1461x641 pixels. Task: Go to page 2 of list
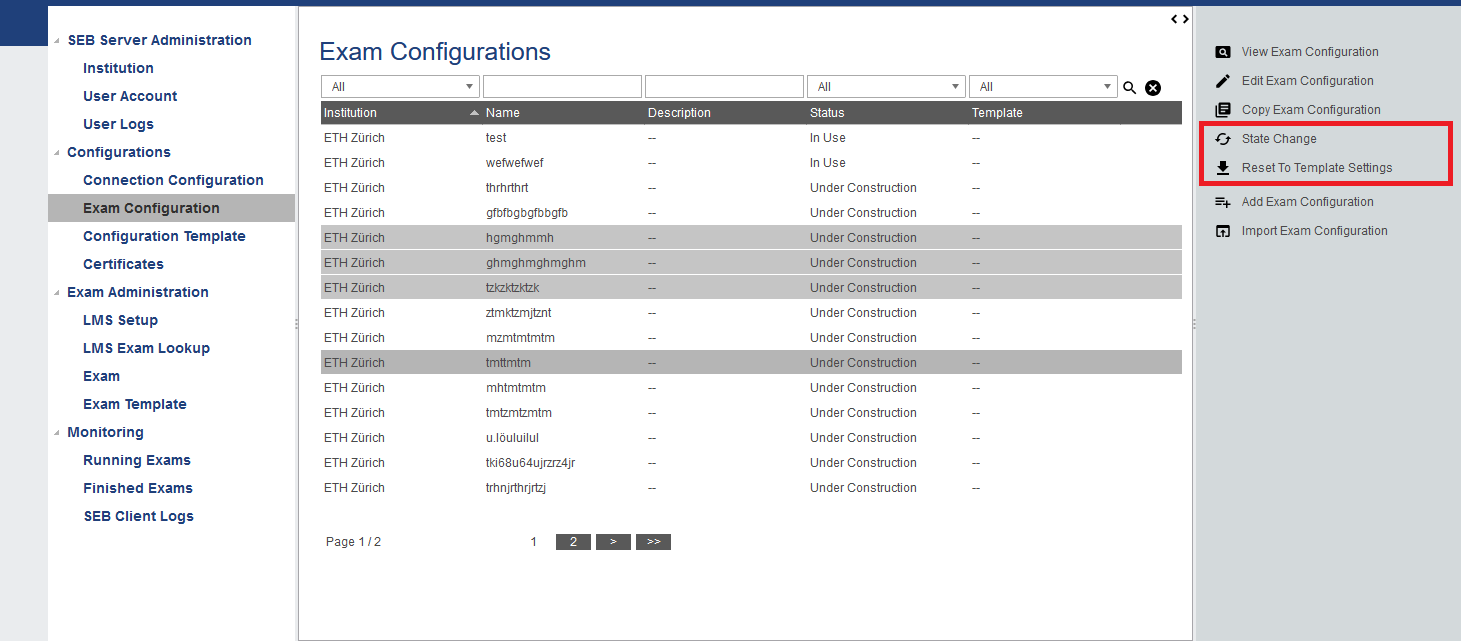pyautogui.click(x=573, y=542)
